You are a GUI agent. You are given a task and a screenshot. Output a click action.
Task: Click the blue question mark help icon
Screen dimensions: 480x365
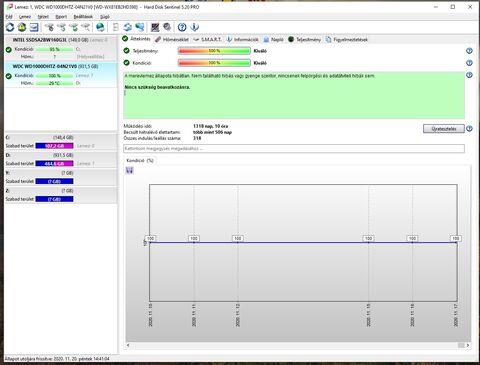[x=182, y=27]
